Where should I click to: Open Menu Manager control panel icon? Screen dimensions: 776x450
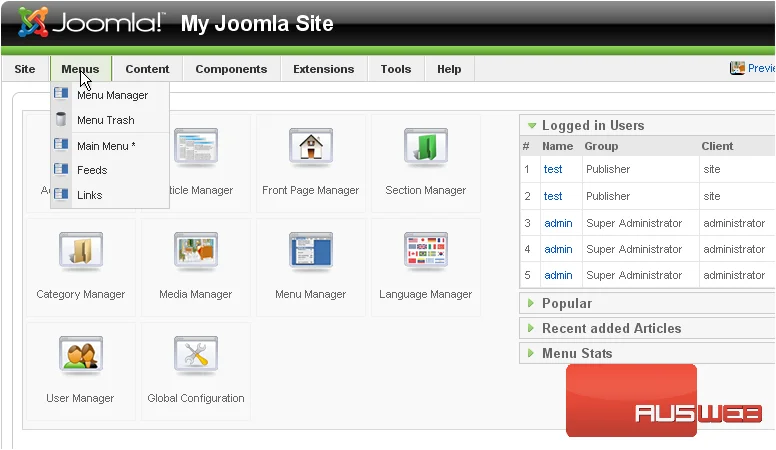click(x=311, y=251)
